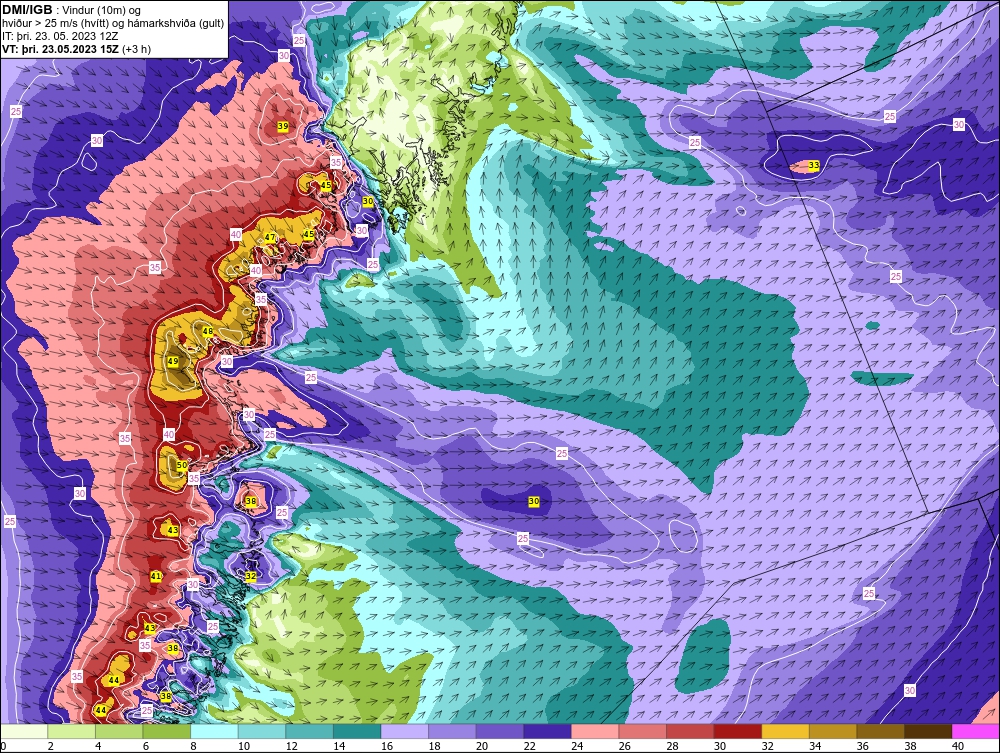Click the DMI/IGB title text
This screenshot has height=753, width=1000.
coord(27,10)
